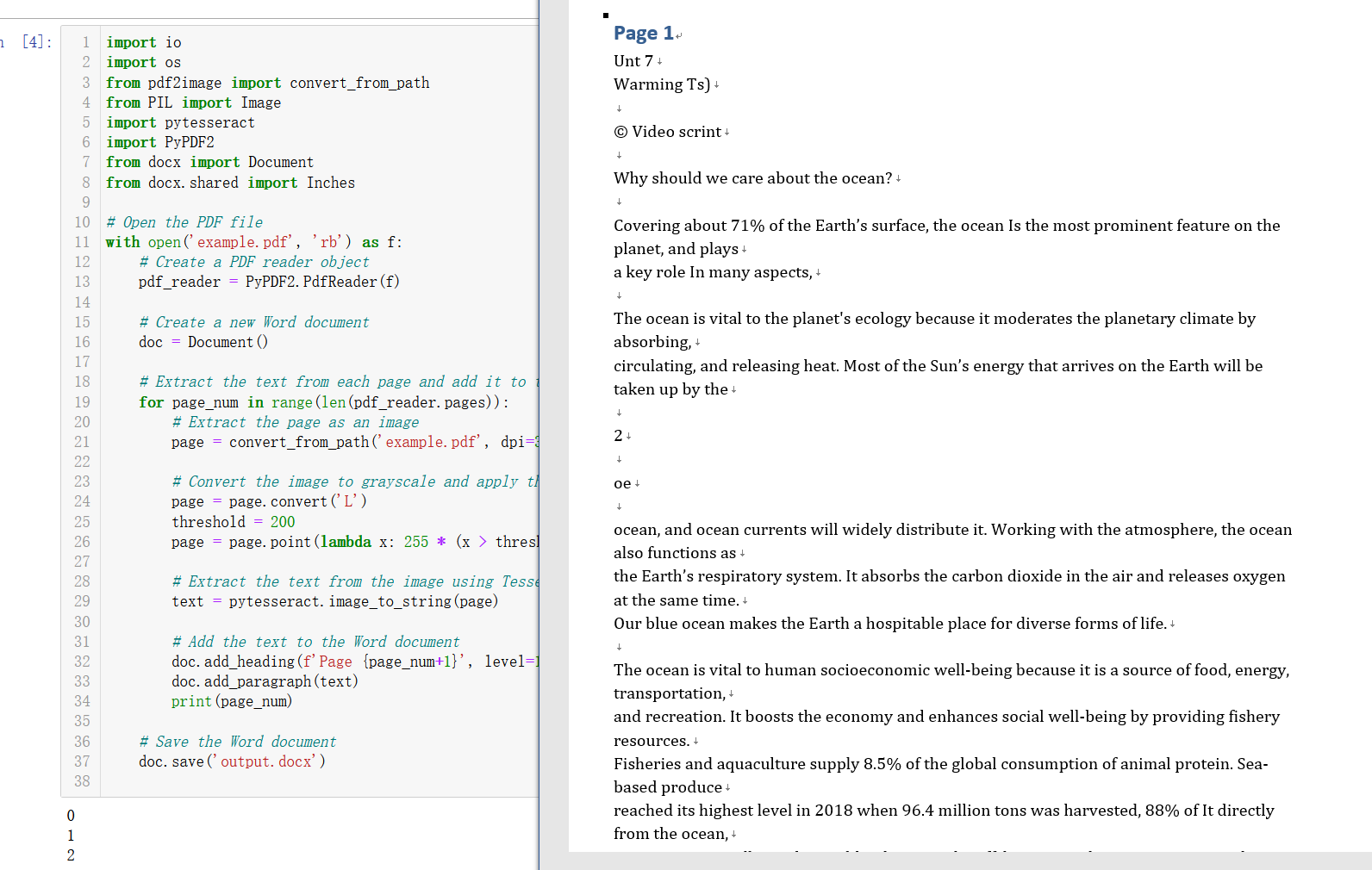Click the 'docx.shared import Inches' line
This screenshot has width=1372, height=870.
230,183
